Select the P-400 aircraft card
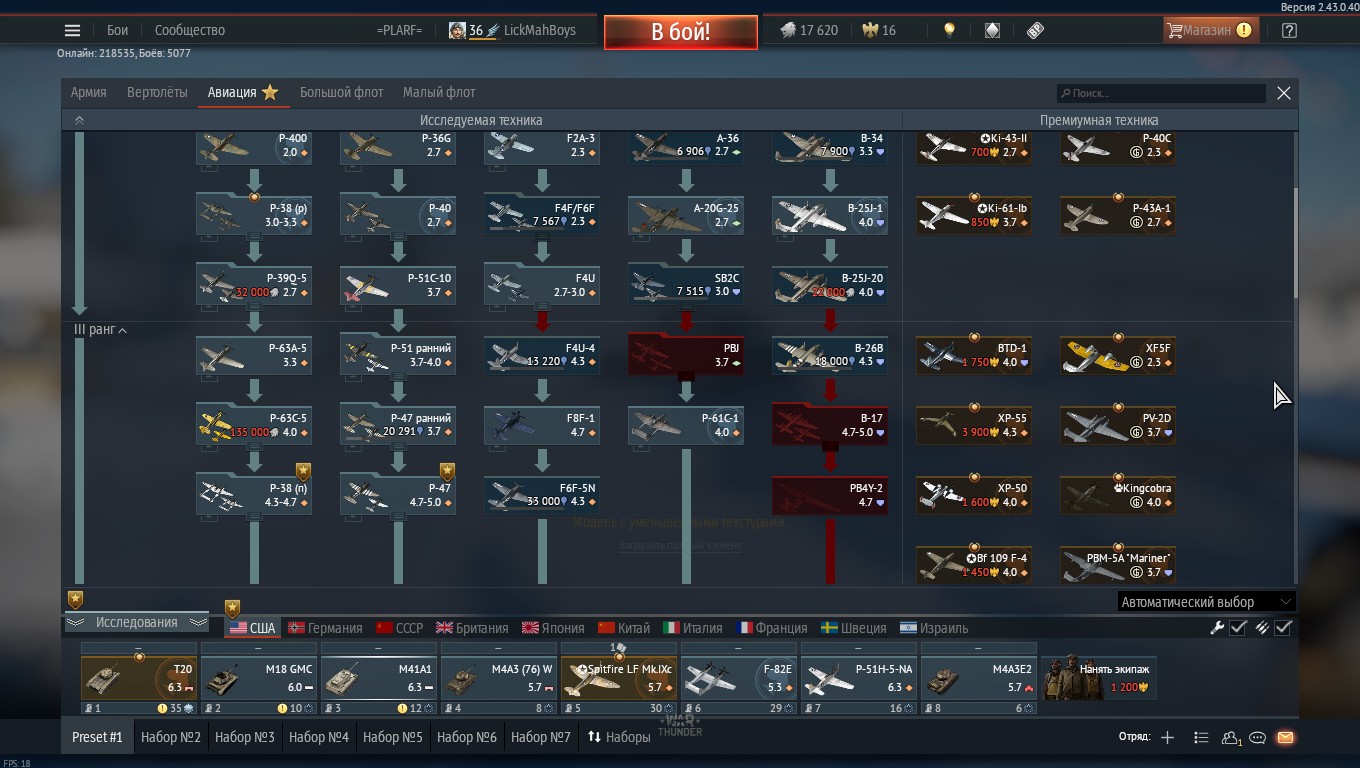The width and height of the screenshot is (1360, 768). 254,147
